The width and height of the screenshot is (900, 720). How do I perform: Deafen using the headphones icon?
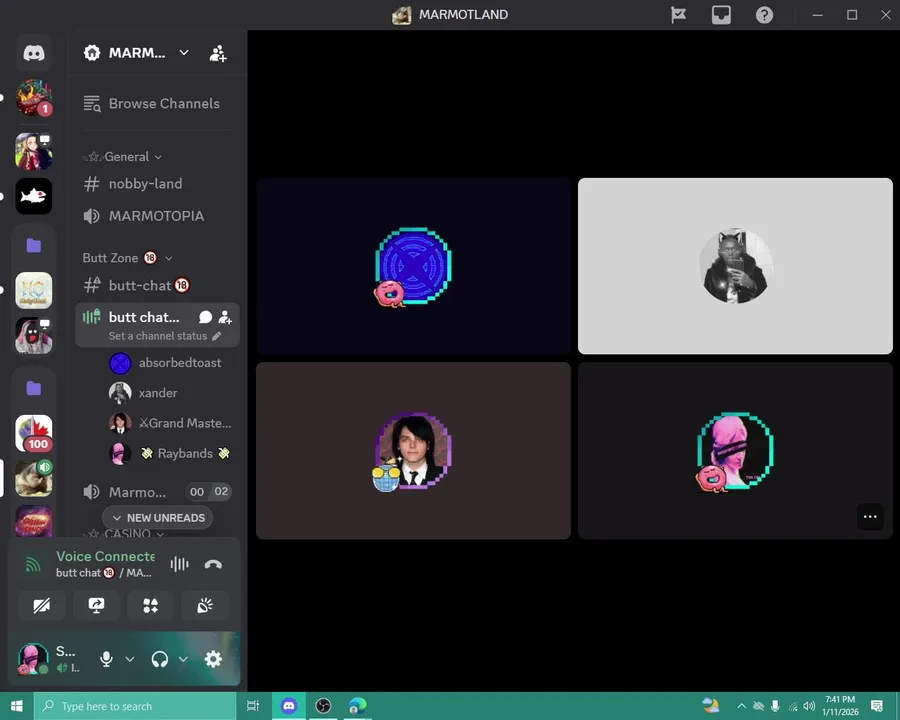coord(160,659)
